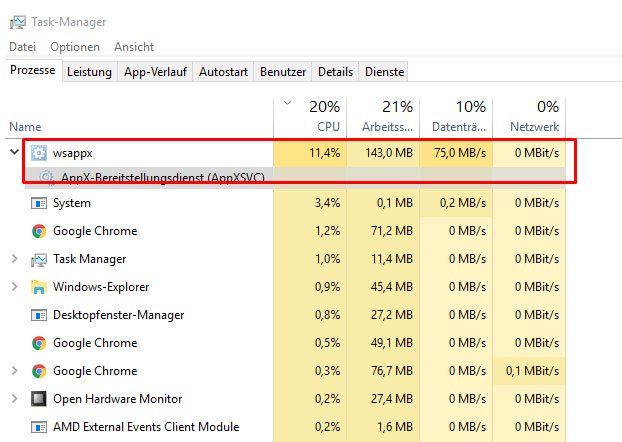Switch to the Details tab
Image resolution: width=622 pixels, height=442 pixels.
pos(335,72)
